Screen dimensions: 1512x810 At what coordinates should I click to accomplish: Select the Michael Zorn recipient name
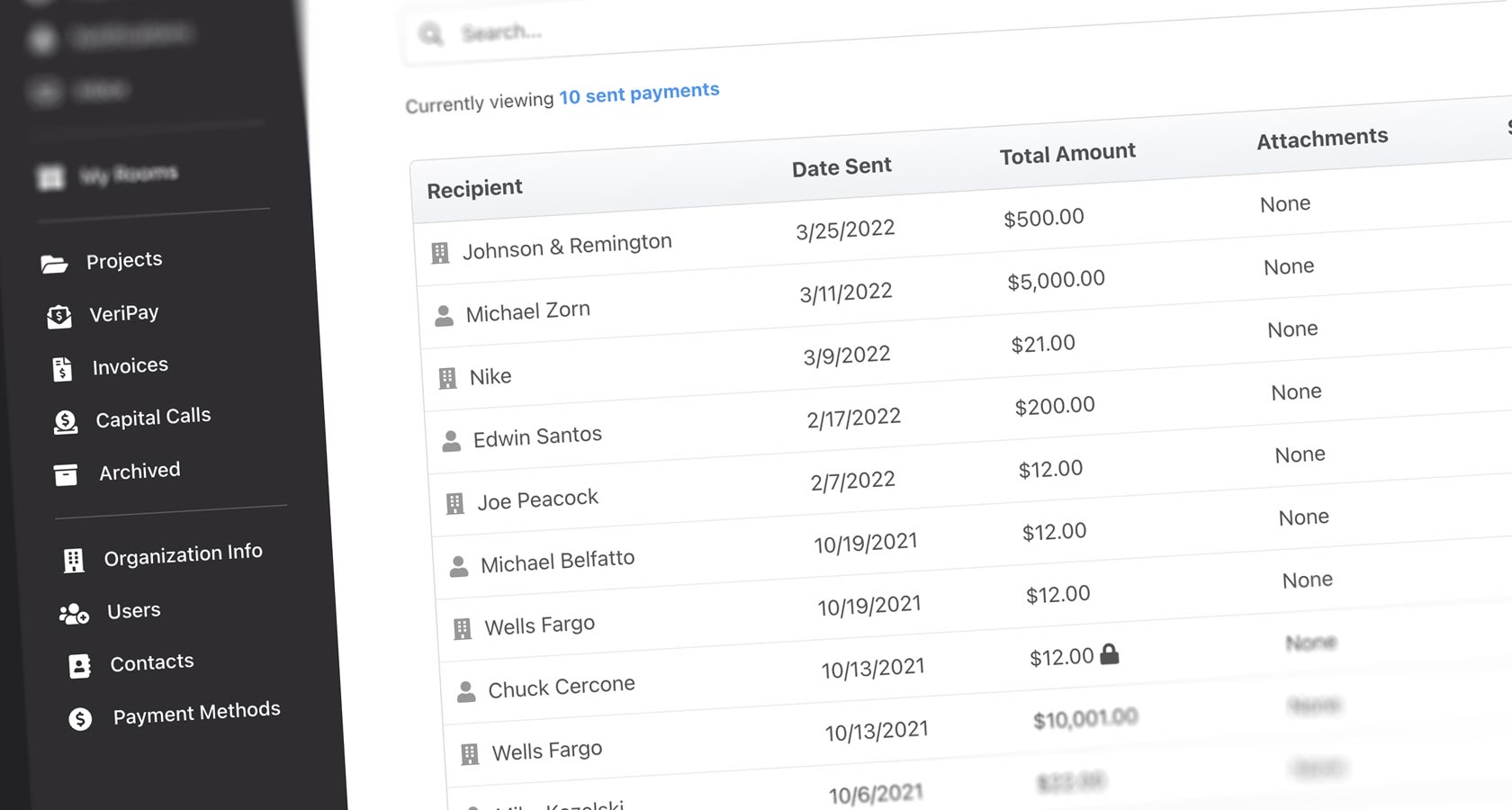click(528, 311)
